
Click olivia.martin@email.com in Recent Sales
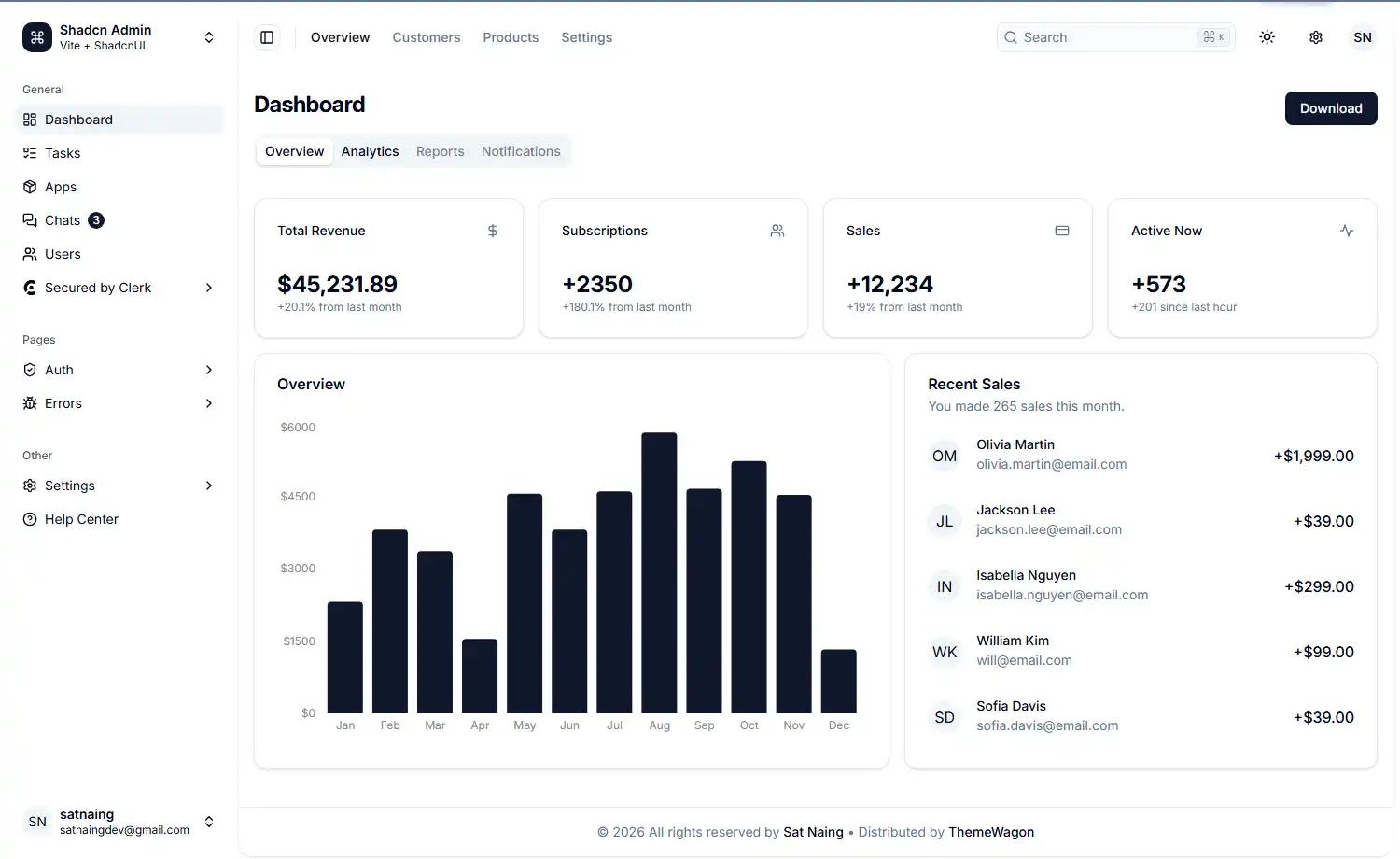point(1052,464)
